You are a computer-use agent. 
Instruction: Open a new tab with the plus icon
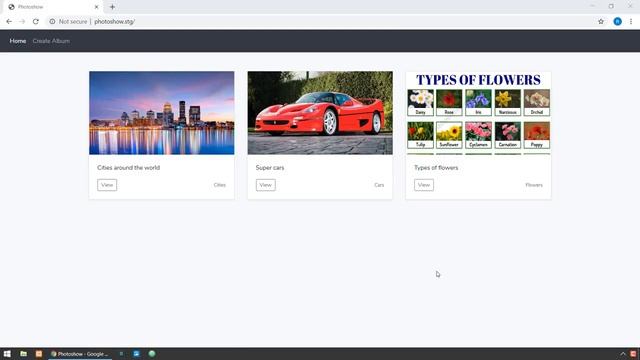coord(112,7)
